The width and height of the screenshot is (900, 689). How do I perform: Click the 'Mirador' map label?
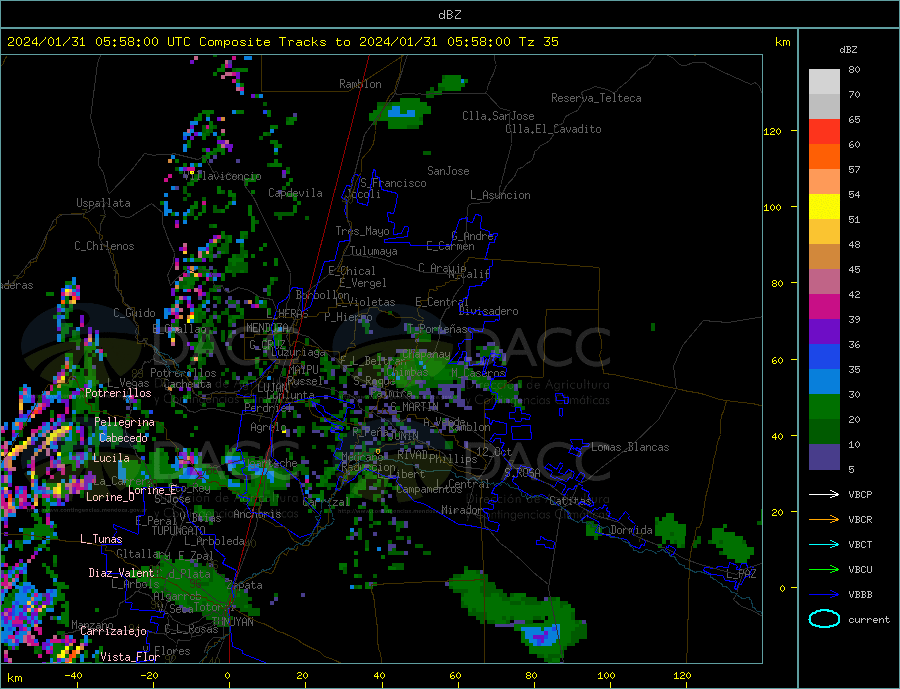(x=462, y=510)
